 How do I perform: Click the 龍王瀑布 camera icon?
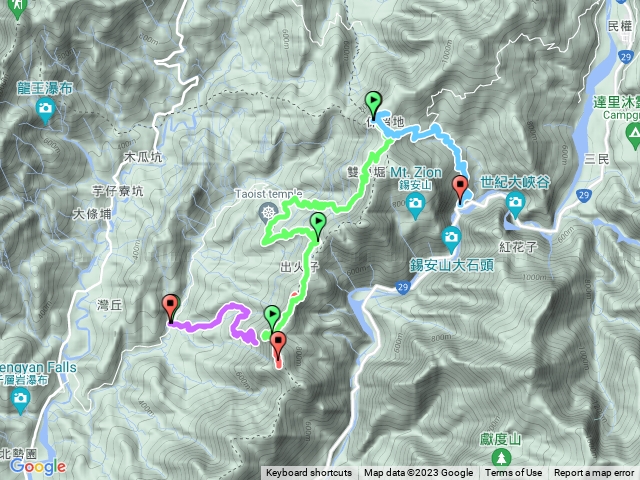point(45,110)
